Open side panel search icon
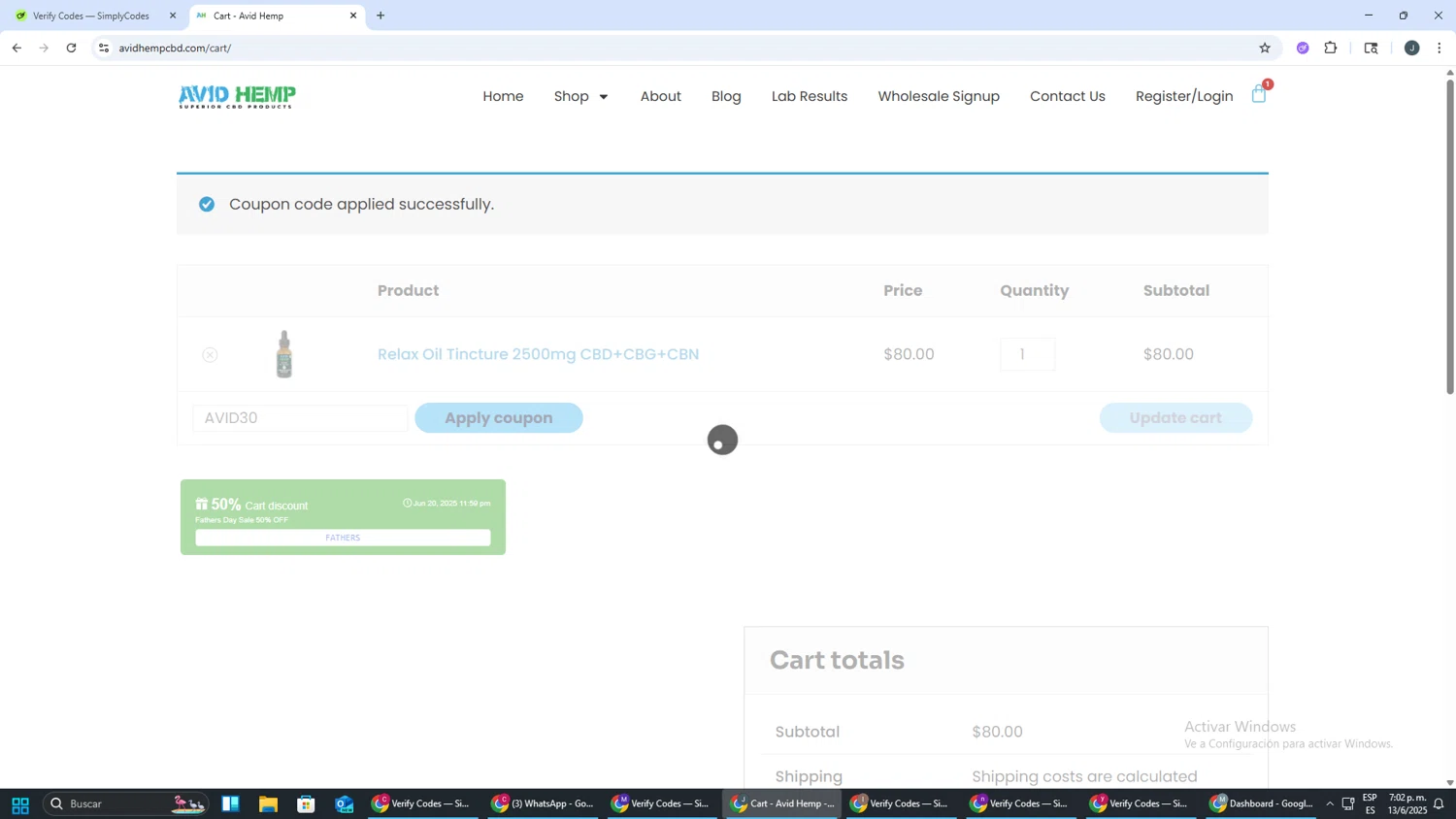Screen dimensions: 1456x819 click(1371, 48)
